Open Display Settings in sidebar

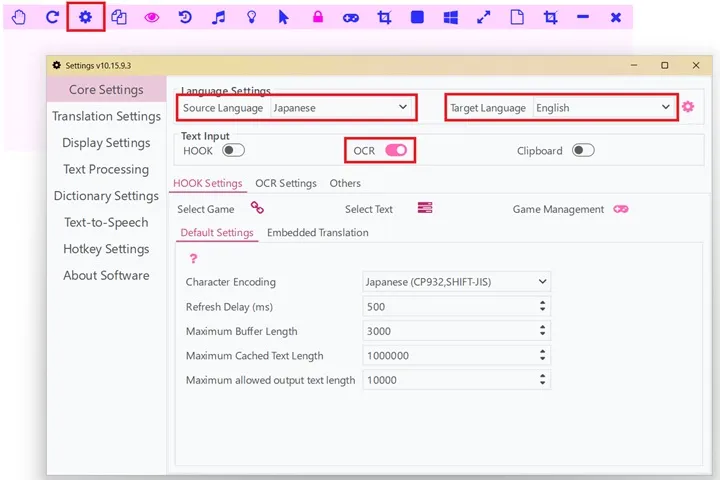click(106, 143)
